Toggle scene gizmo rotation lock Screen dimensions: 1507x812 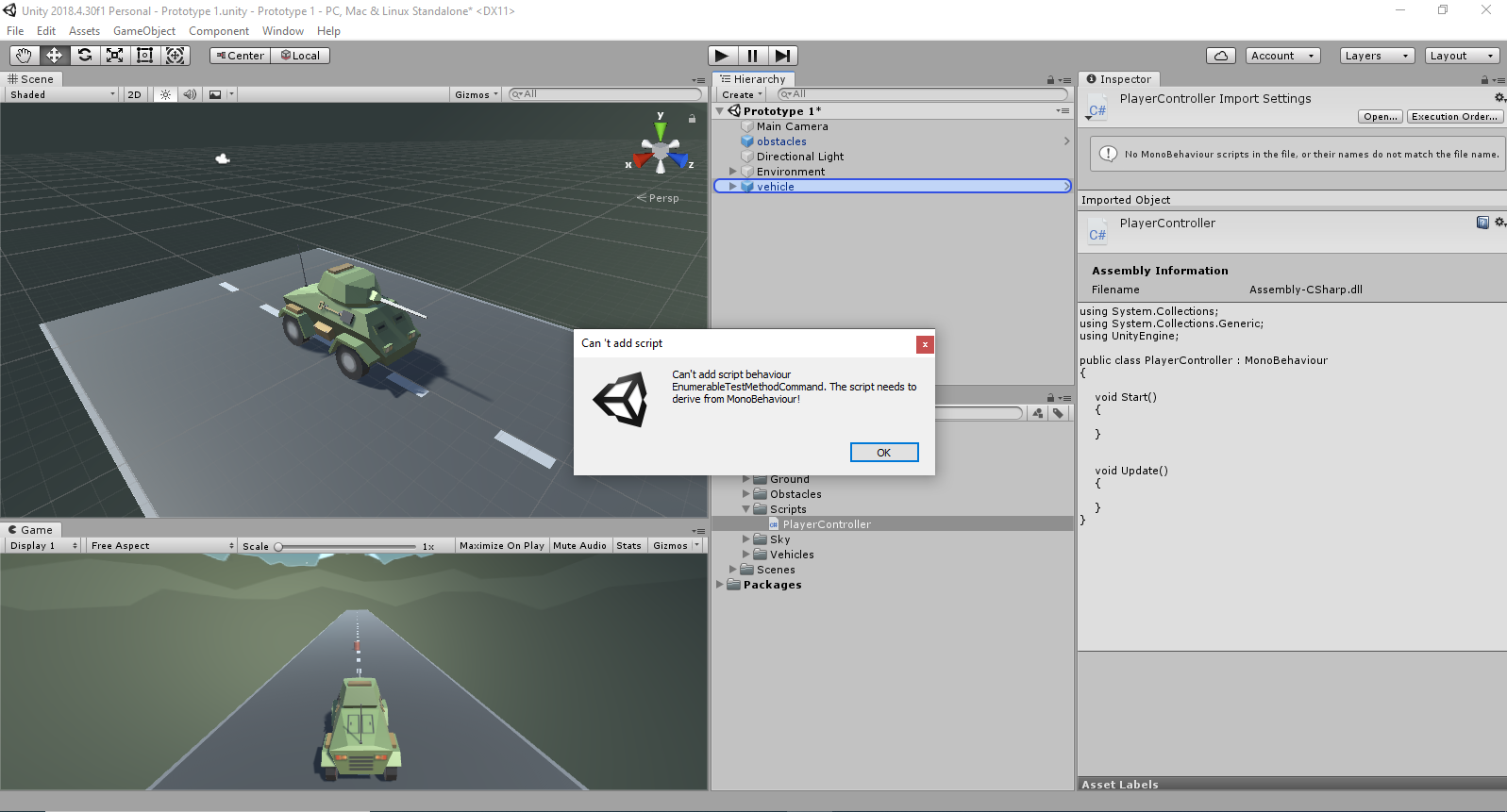[692, 119]
